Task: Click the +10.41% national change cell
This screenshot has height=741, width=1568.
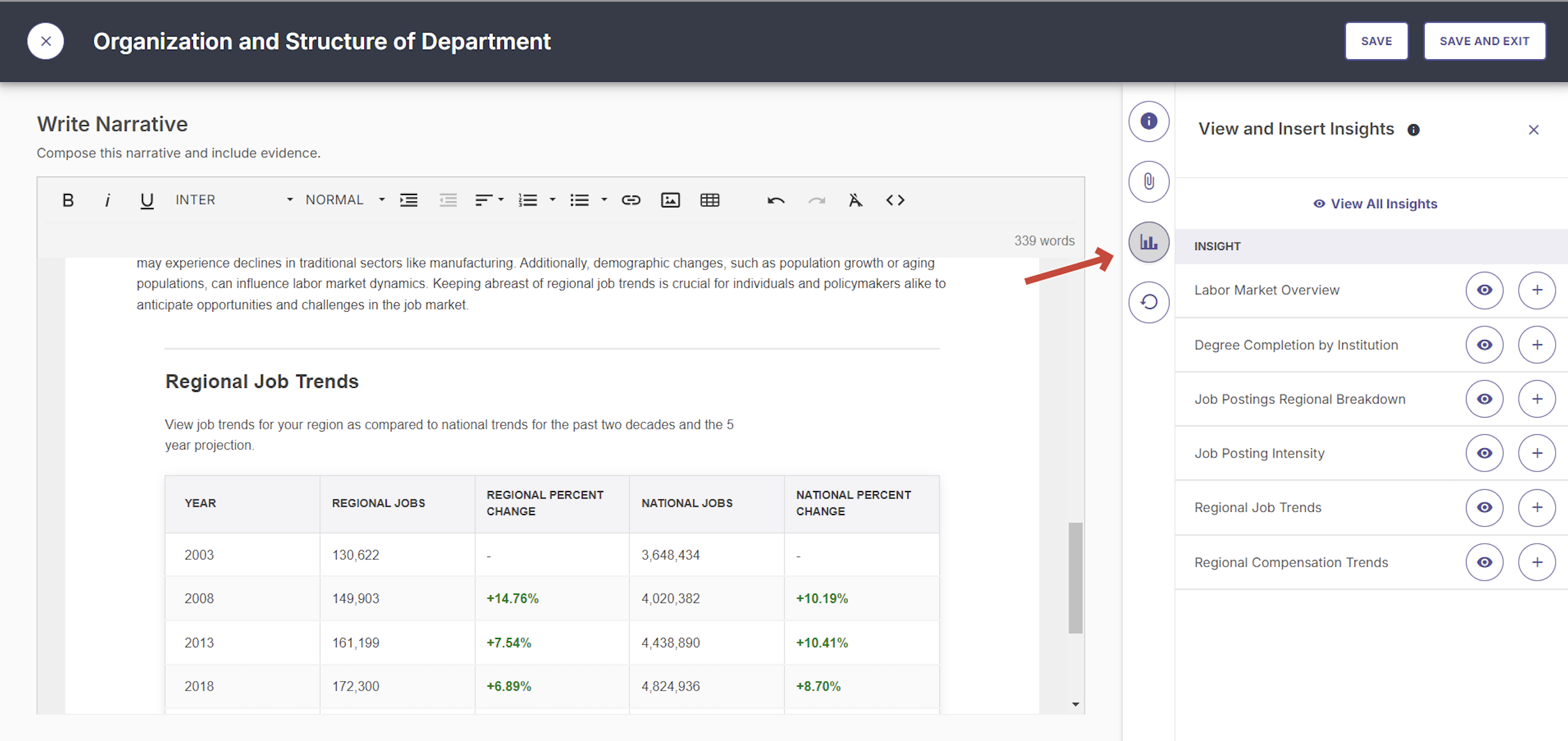Action: tap(861, 643)
